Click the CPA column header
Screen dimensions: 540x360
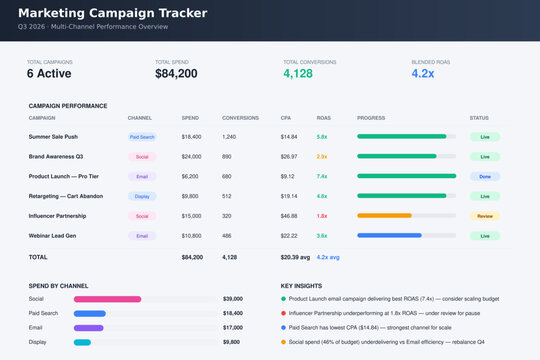[285, 118]
